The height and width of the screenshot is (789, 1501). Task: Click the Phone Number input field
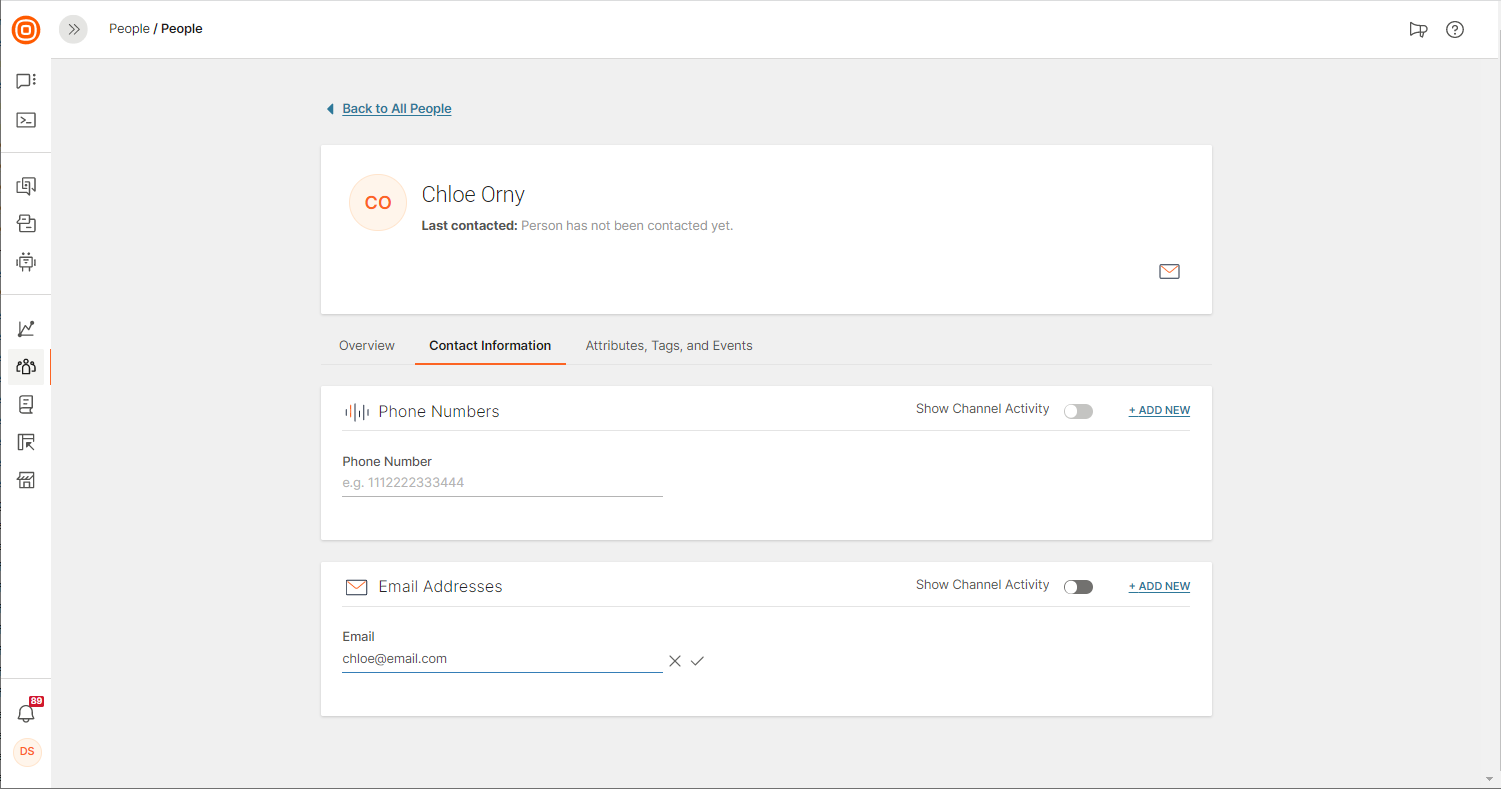click(x=502, y=483)
